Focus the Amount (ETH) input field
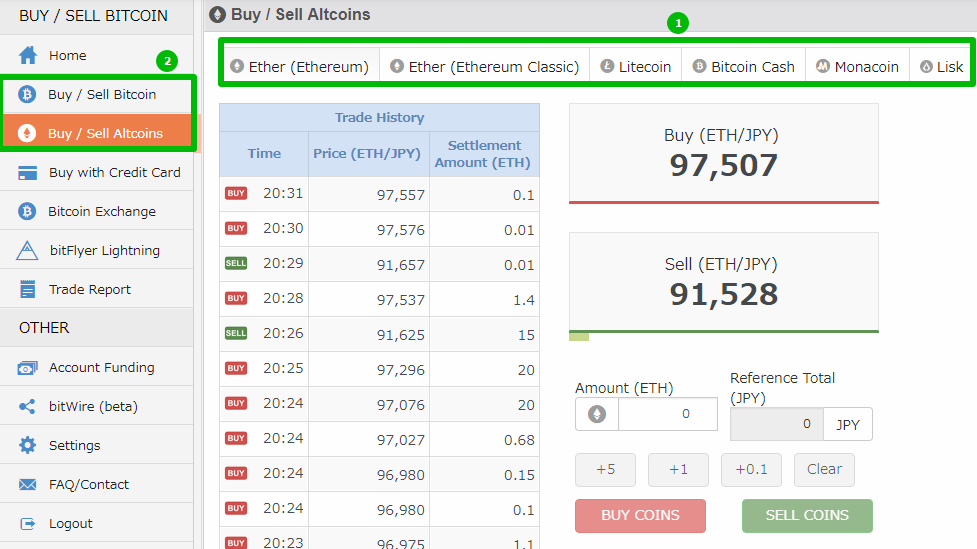977x549 pixels. (x=667, y=414)
